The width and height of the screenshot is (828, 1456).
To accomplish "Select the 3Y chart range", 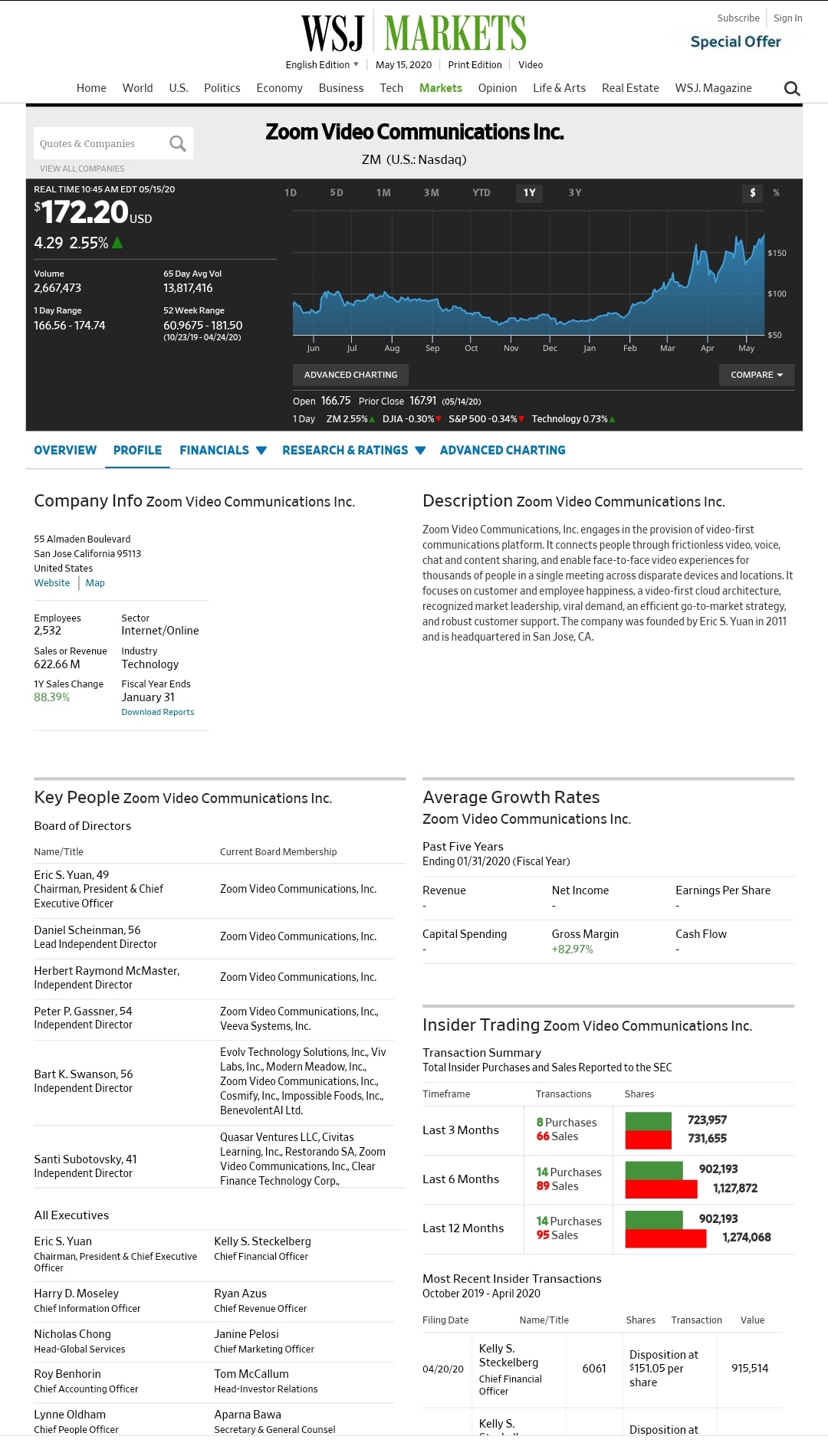I will tap(575, 193).
